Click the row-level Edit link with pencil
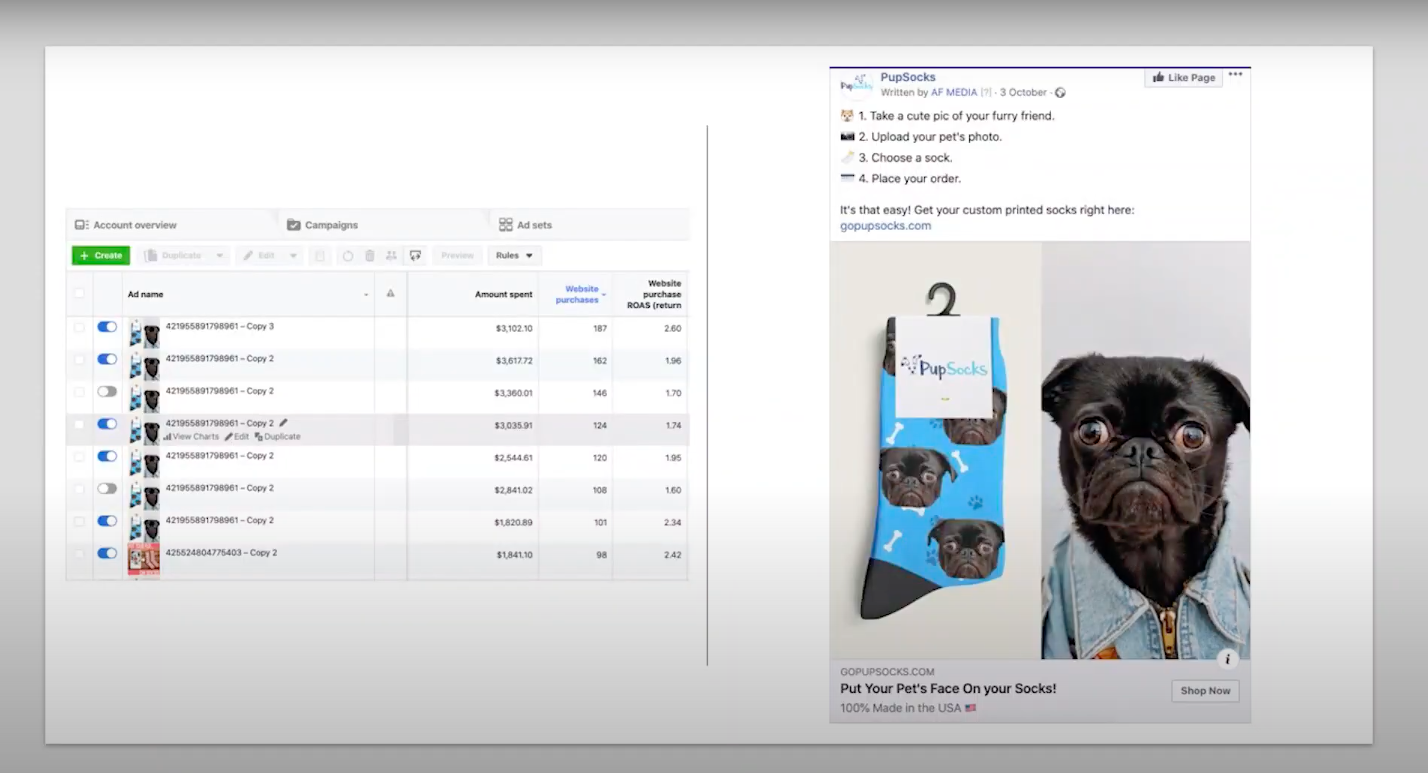Viewport: 1428px width, 773px height. [237, 437]
